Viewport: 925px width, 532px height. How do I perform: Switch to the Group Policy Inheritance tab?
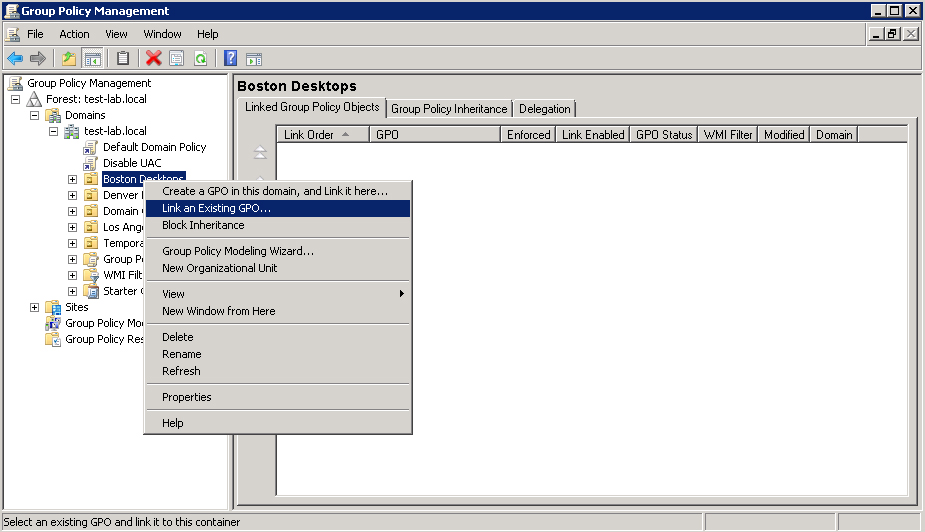[449, 109]
